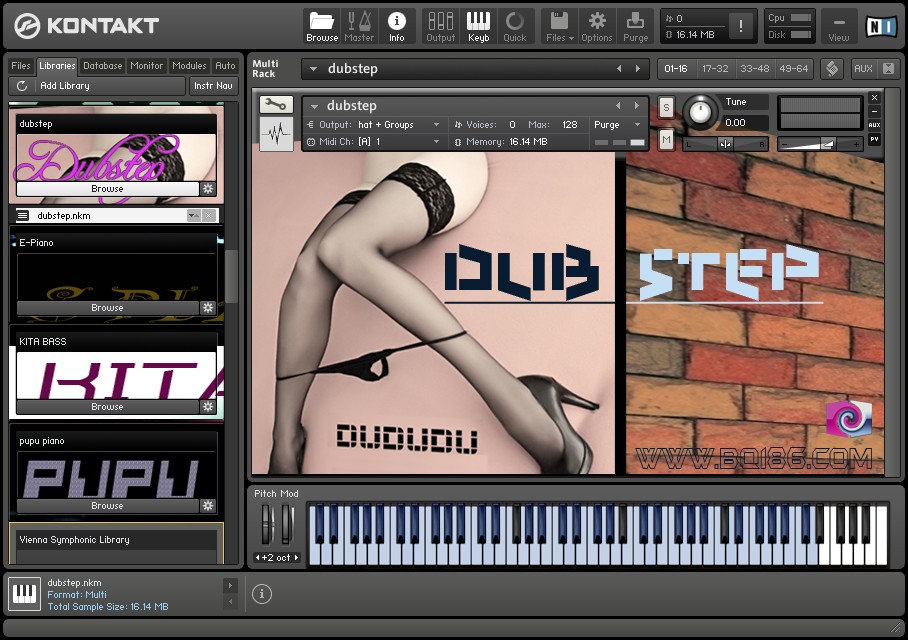This screenshot has width=908, height=640.
Task: Go to previous multi in rack header
Action: coord(619,69)
